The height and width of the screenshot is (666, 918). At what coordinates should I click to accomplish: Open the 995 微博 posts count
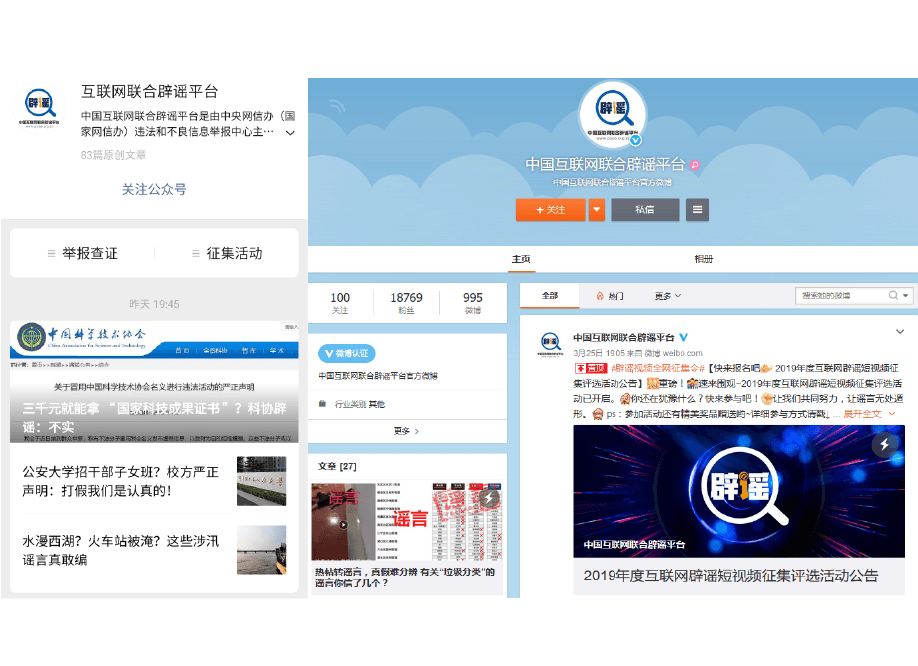472,303
